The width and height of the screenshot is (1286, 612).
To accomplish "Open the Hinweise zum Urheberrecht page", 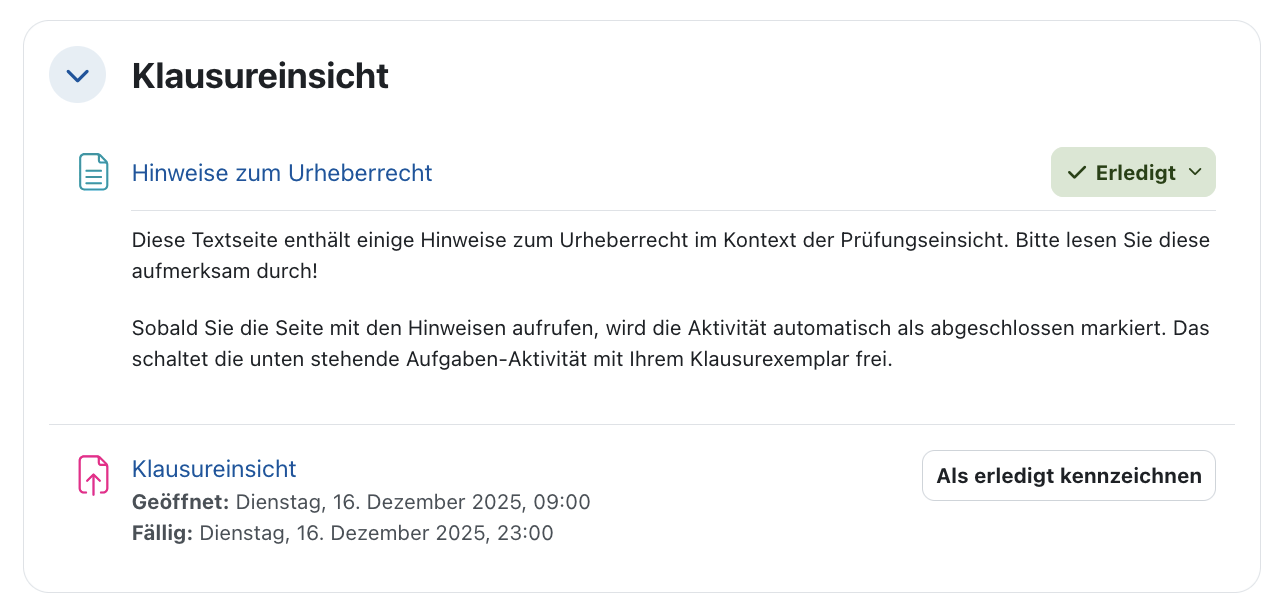I will coord(282,172).
